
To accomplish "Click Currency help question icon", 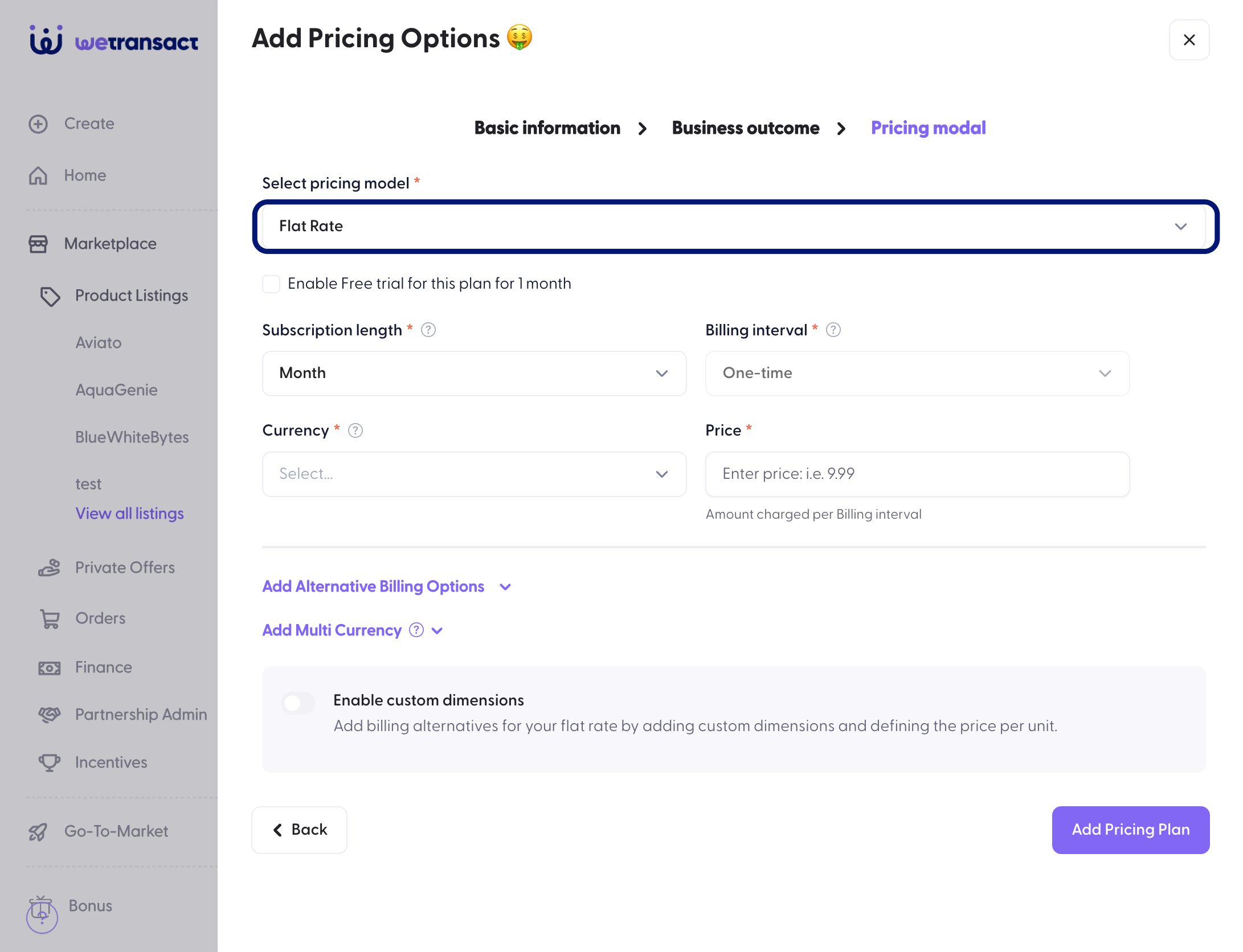I will tap(355, 430).
